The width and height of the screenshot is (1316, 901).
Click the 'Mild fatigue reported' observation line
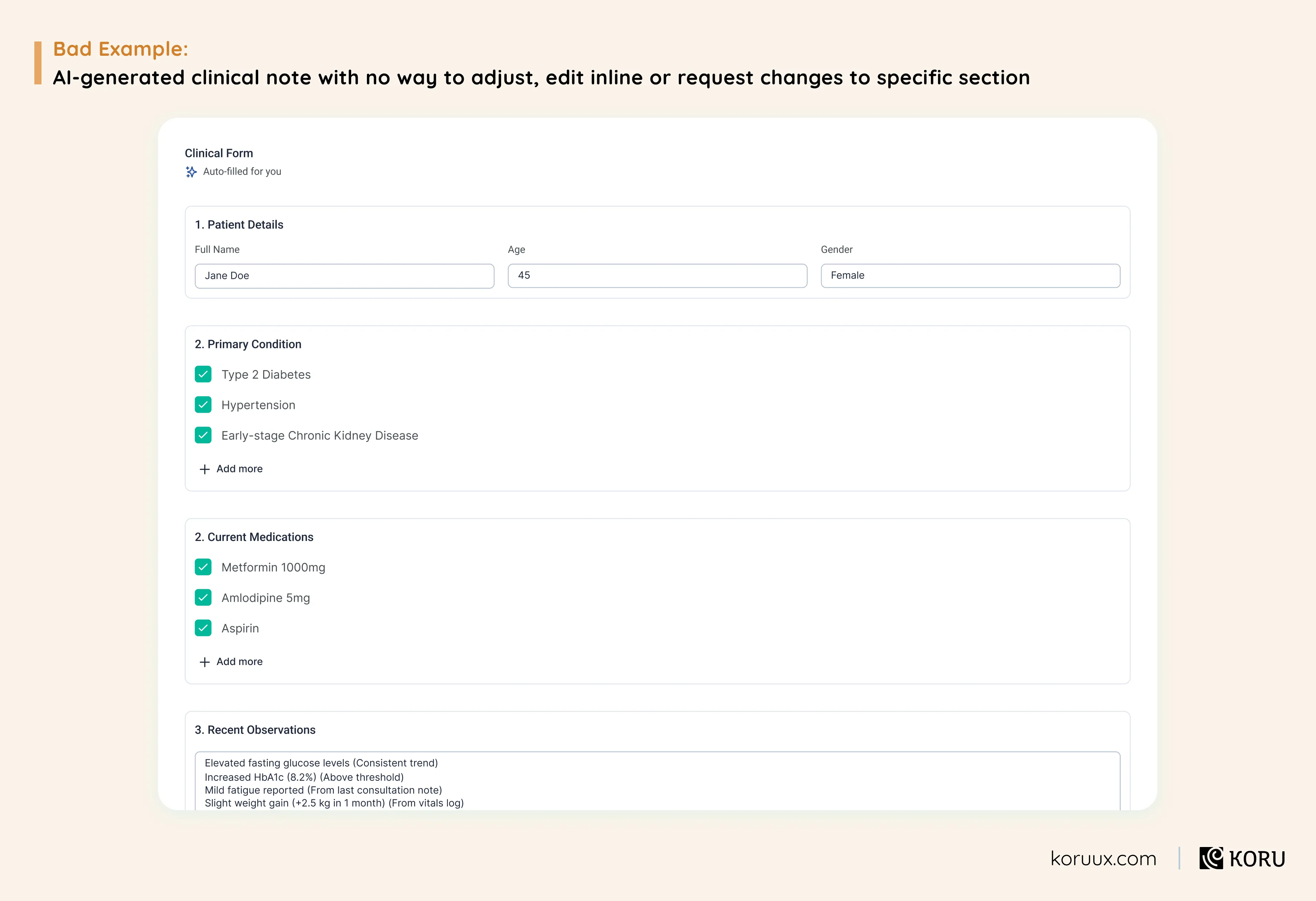tap(323, 790)
